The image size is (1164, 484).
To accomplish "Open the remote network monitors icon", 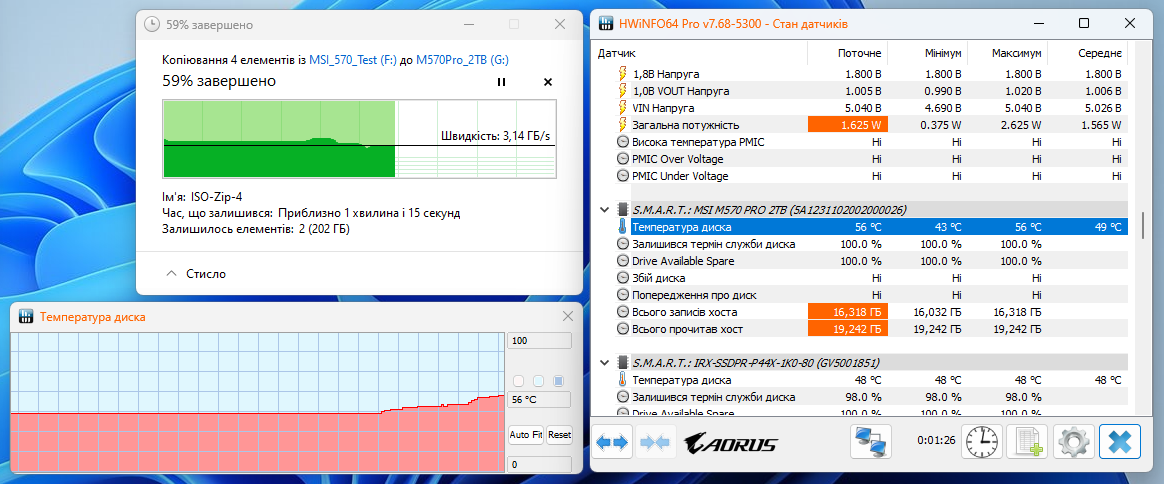I will click(871, 443).
